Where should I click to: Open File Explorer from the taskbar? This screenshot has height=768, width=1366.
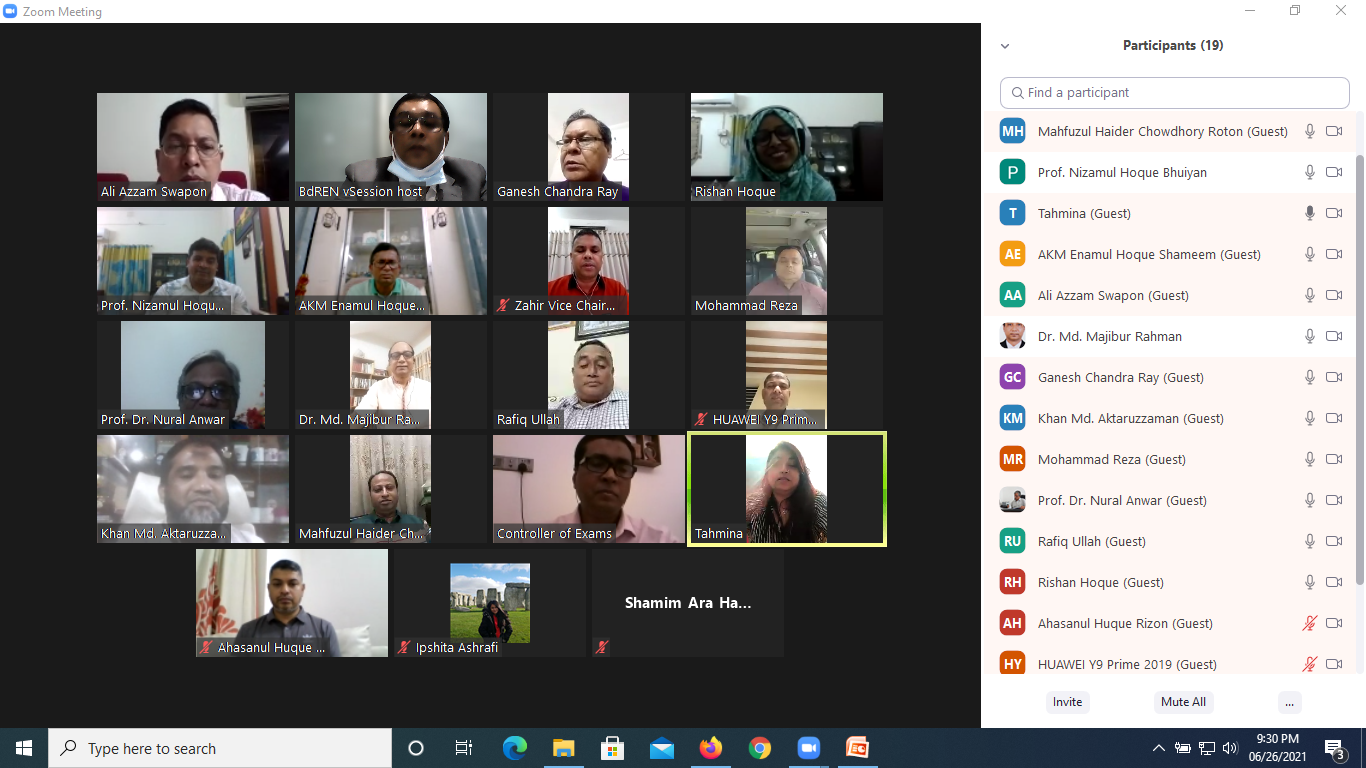pos(564,748)
